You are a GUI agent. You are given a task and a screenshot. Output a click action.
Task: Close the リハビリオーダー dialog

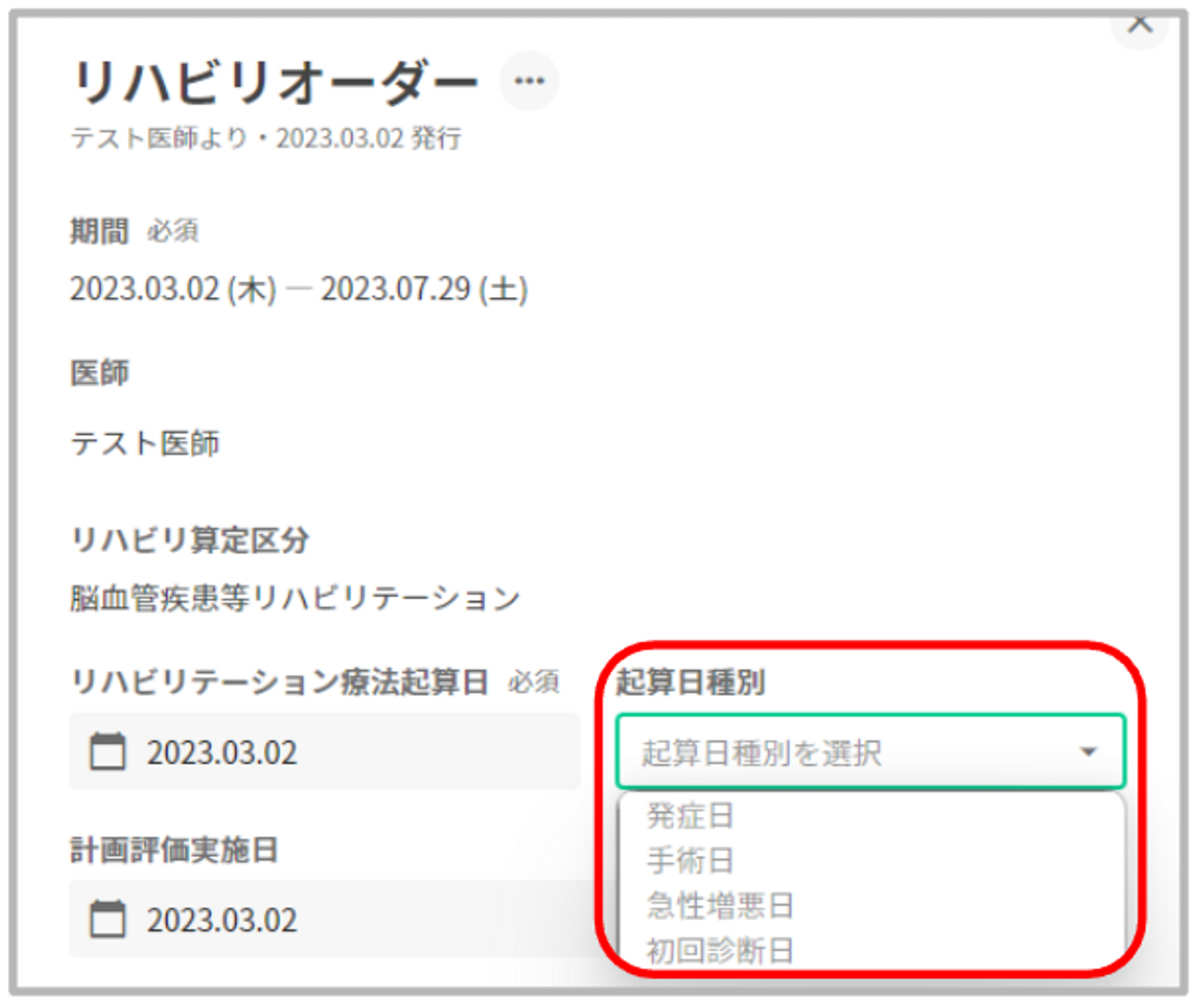click(x=1138, y=24)
